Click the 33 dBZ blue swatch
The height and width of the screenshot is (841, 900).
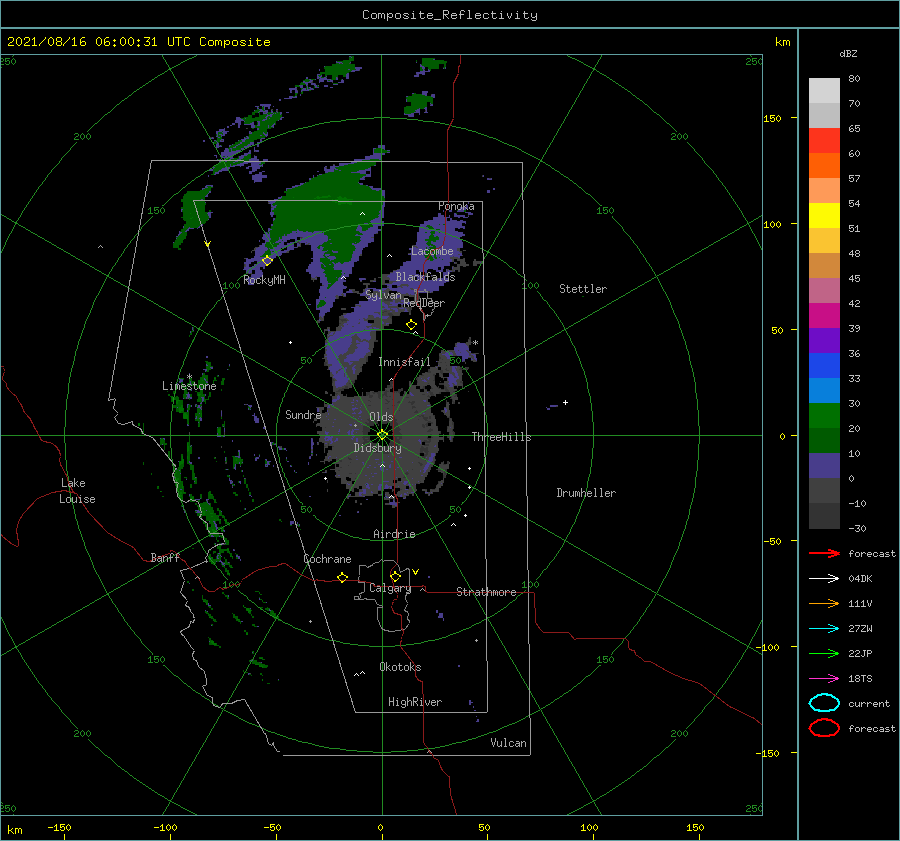pos(824,390)
